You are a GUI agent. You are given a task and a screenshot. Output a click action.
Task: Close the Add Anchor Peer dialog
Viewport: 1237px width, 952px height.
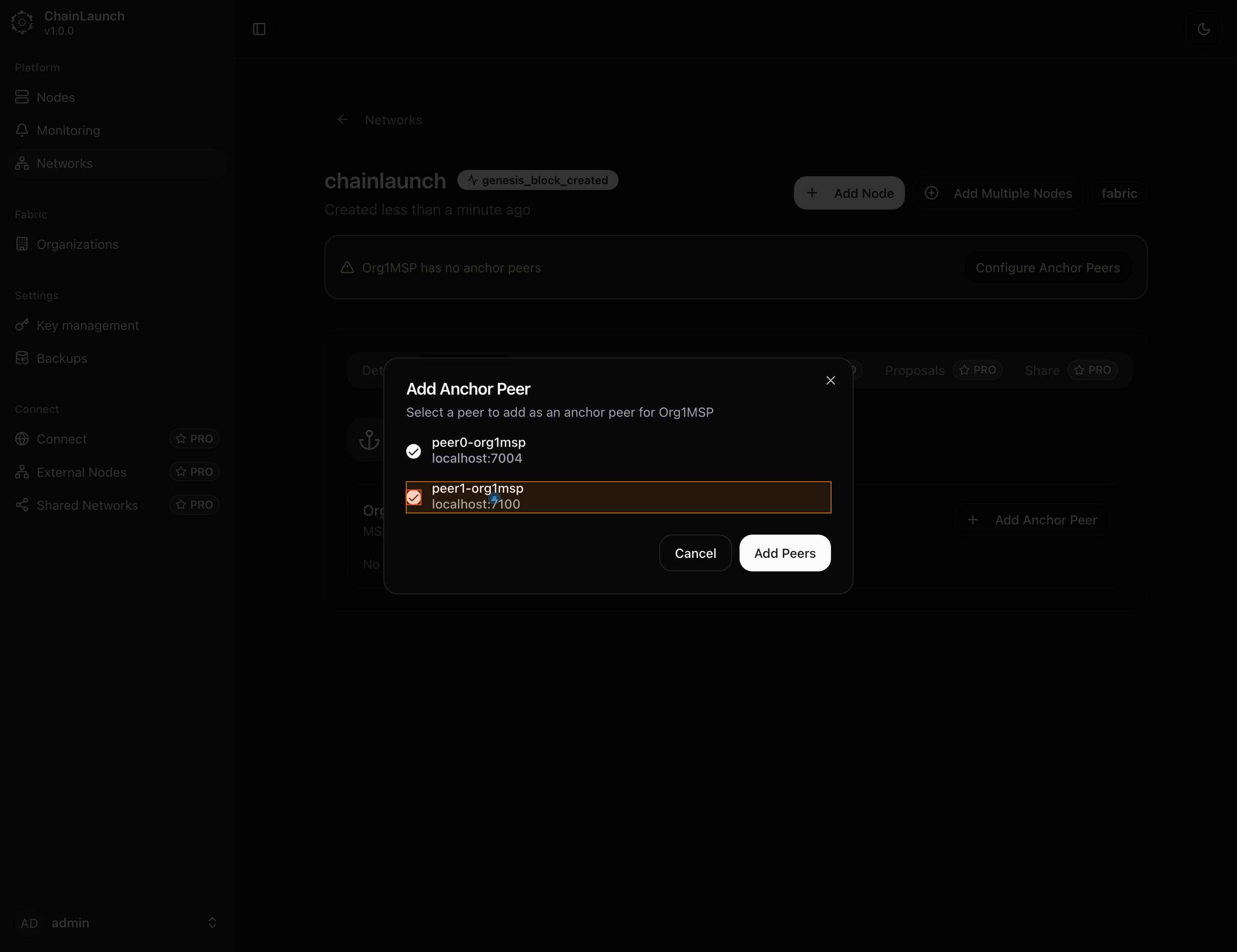pos(830,380)
